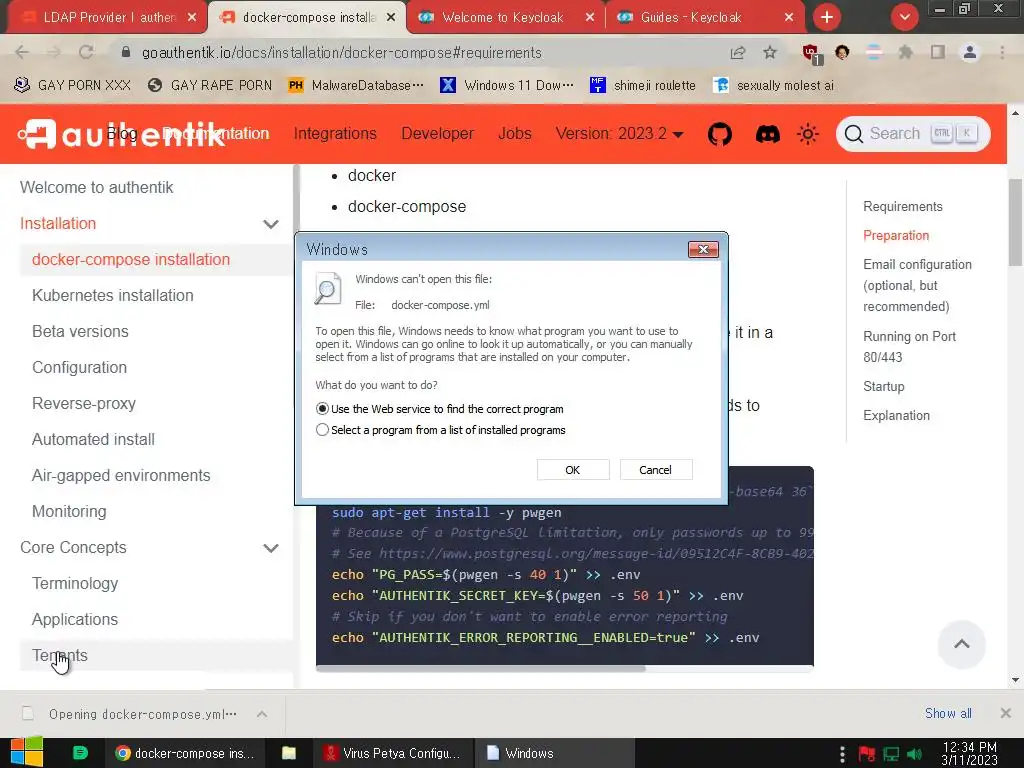Open download item options arrow for docker-compose.yml
Viewport: 1024px width, 768px height.
point(262,714)
